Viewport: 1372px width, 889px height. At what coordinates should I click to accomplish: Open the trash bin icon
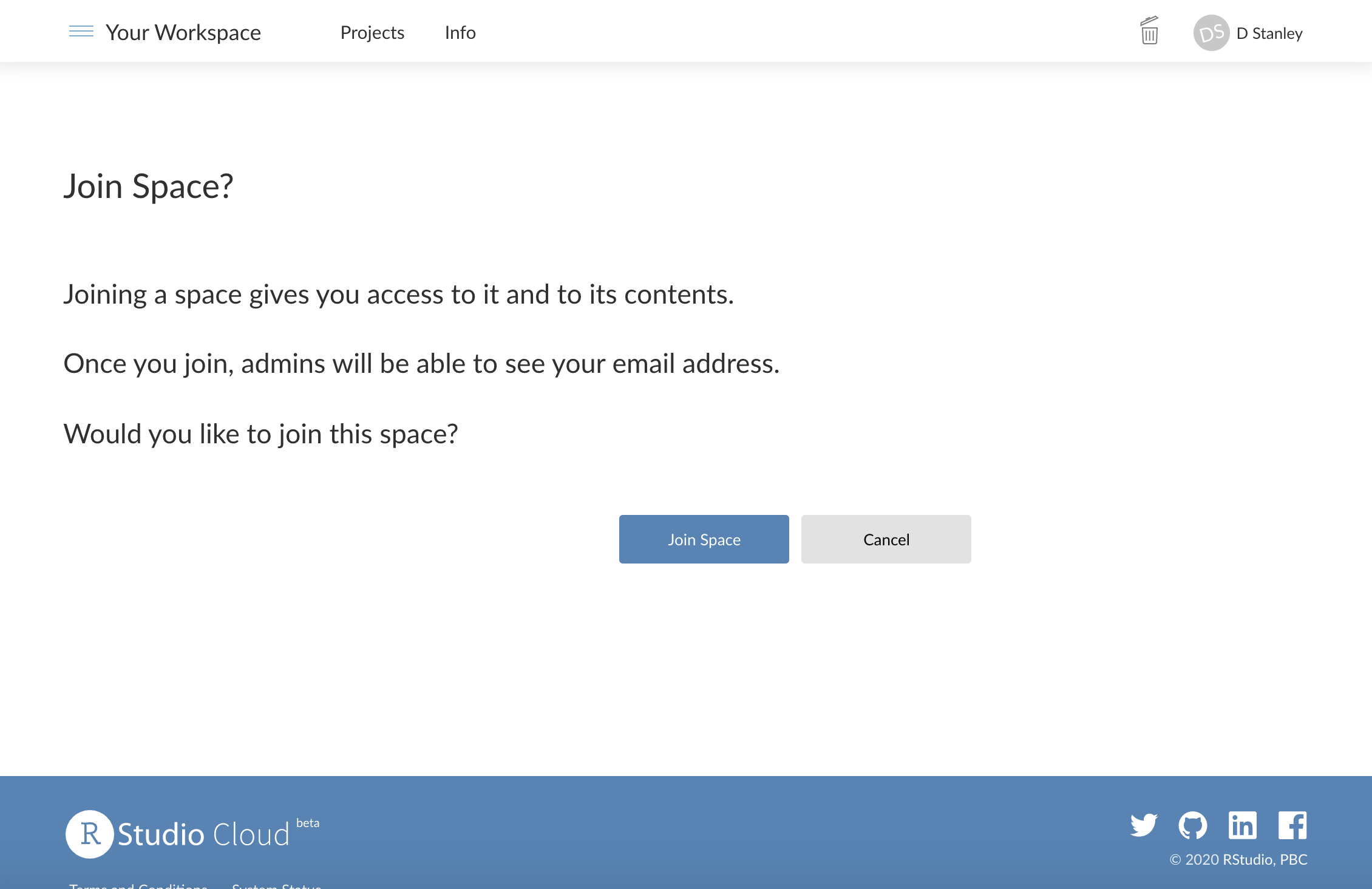[x=1149, y=31]
